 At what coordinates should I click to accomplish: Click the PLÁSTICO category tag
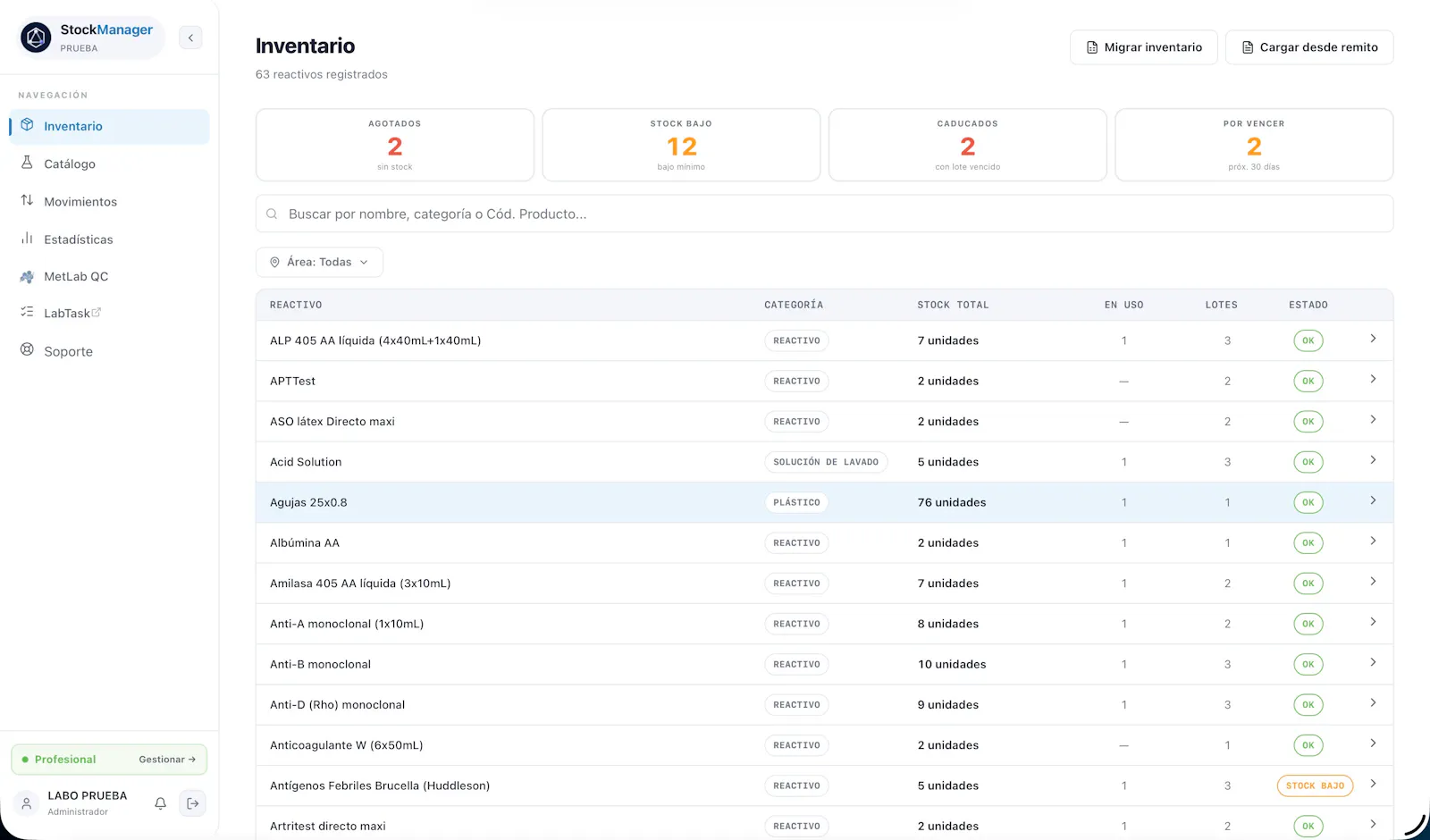coord(796,502)
